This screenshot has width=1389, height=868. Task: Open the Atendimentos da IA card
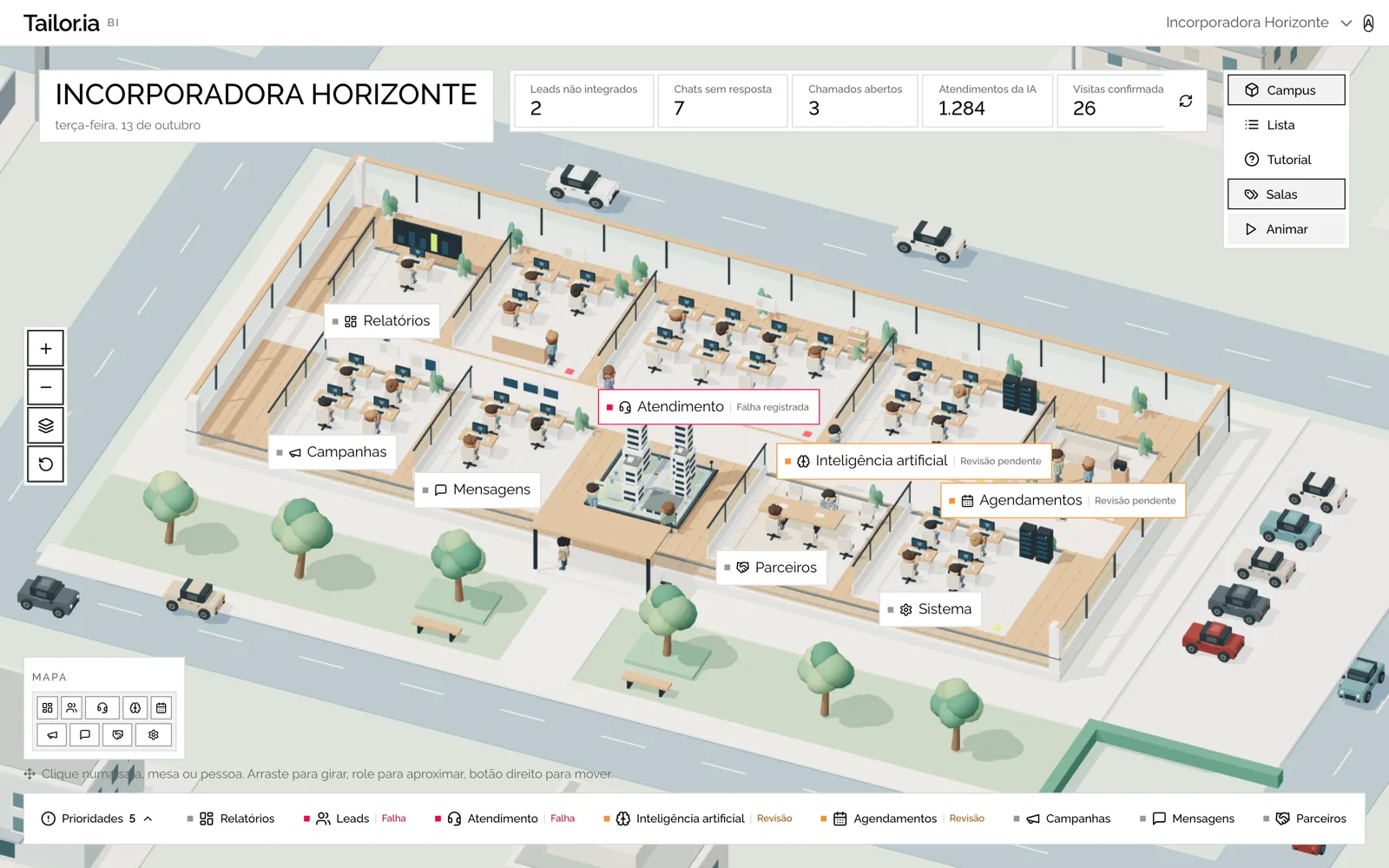[x=988, y=102]
